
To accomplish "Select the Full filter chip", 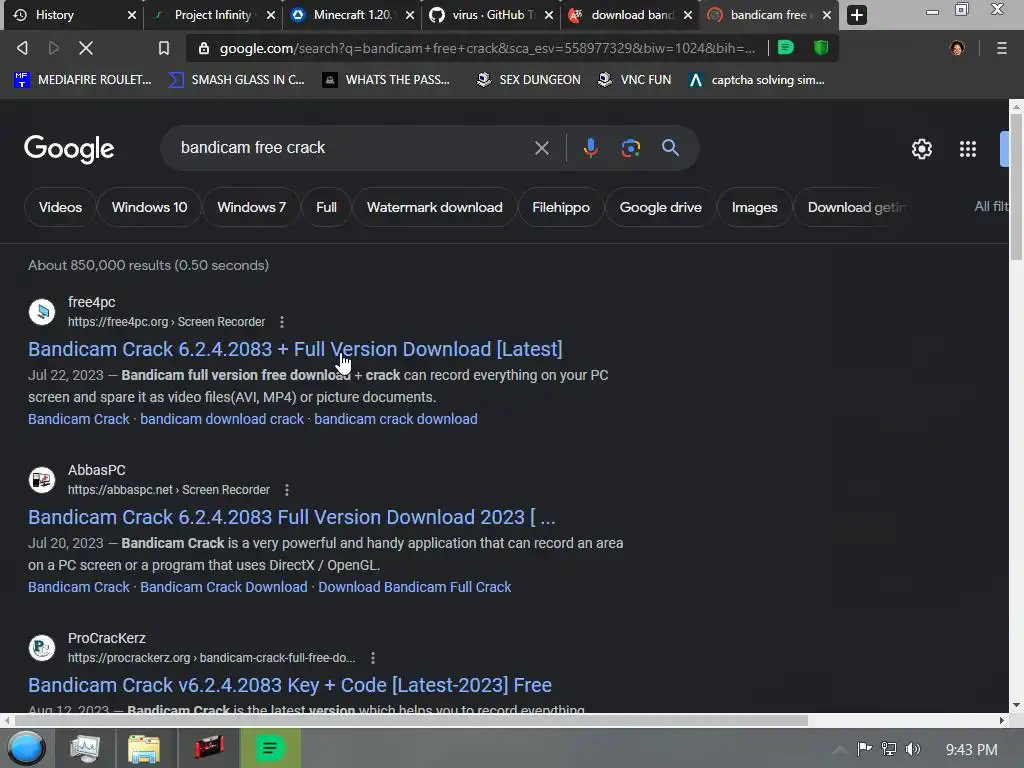I will 326,207.
